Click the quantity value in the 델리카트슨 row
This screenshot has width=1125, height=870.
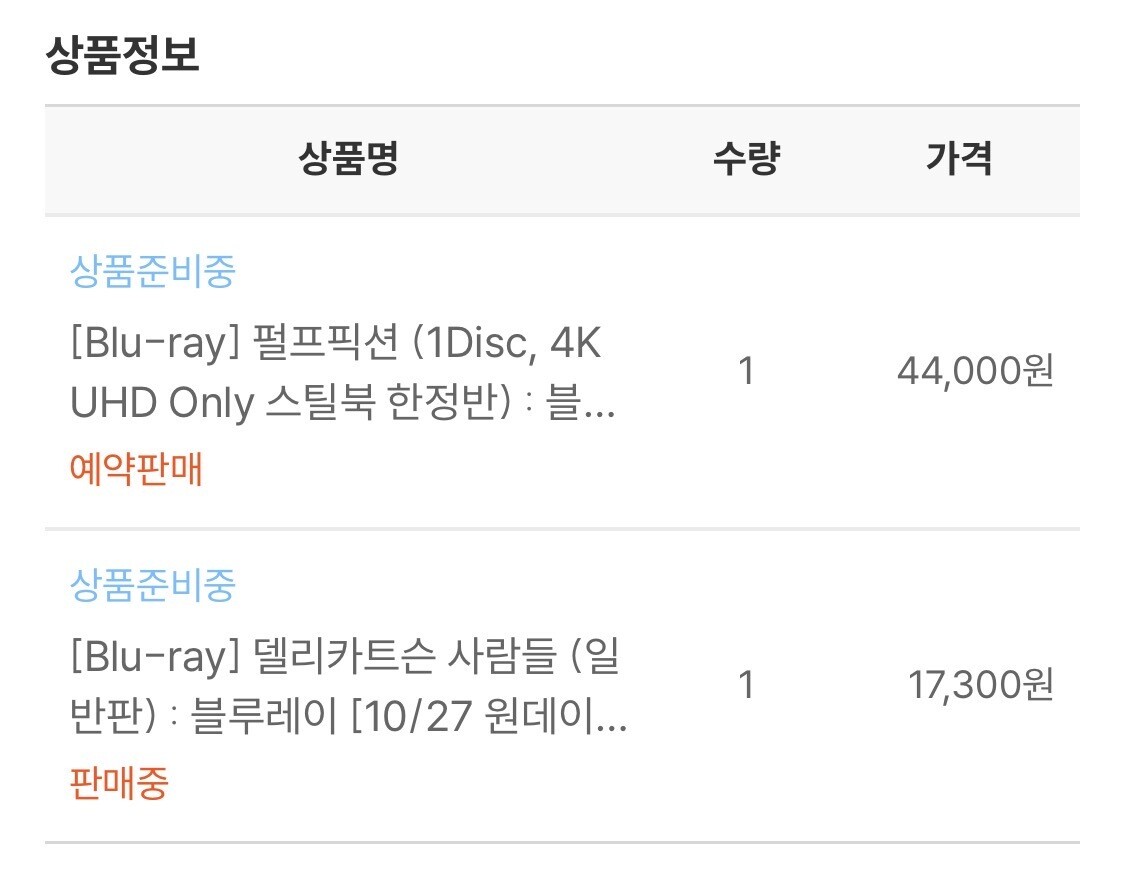pyautogui.click(x=745, y=686)
